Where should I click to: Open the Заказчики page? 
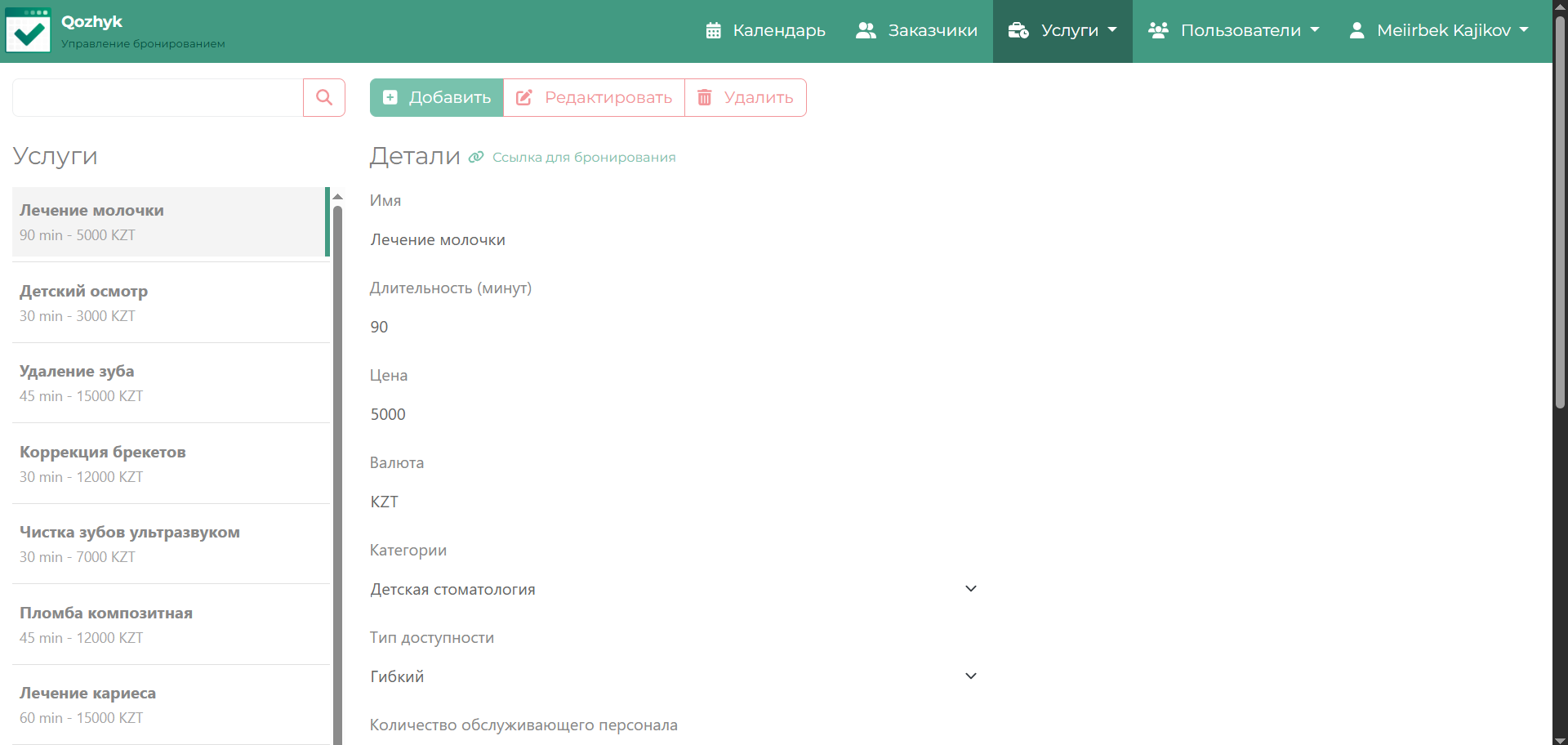(x=932, y=31)
